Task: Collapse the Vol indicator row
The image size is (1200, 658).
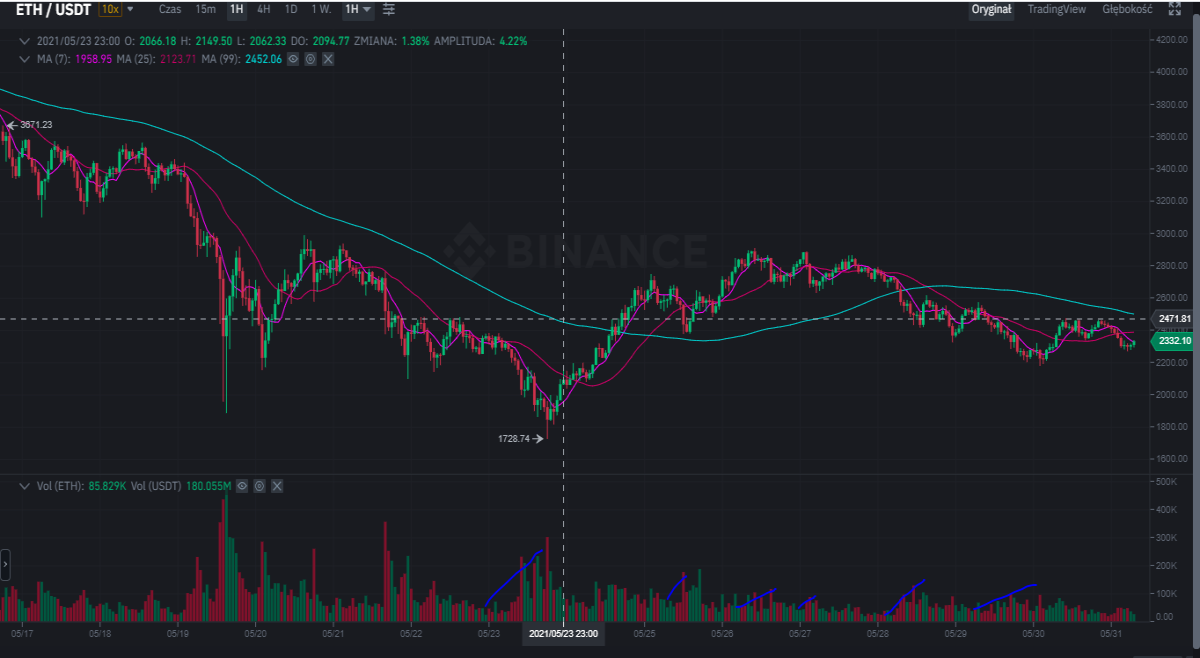Action: click(26, 486)
